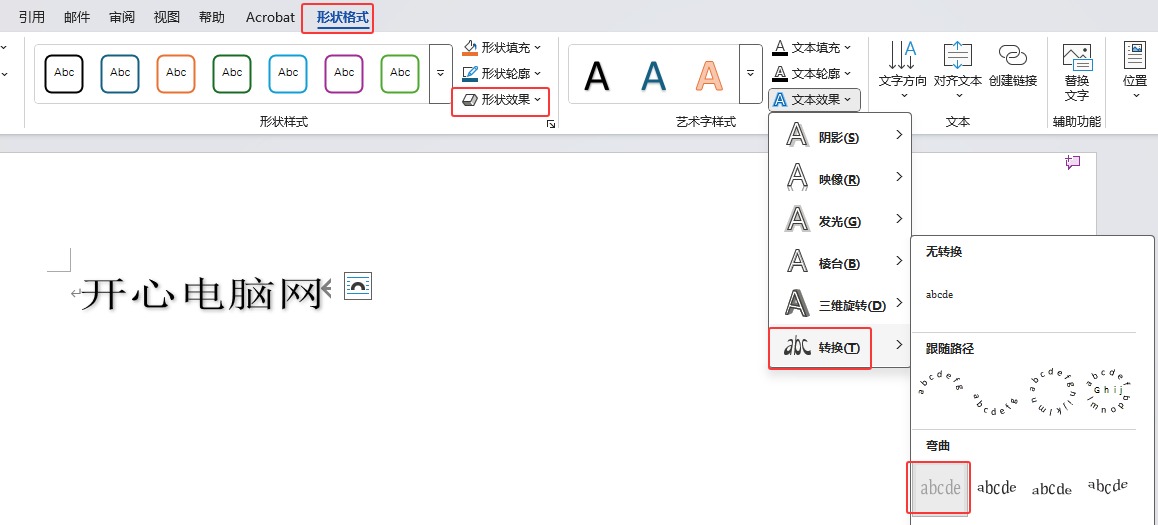This screenshot has height=525, width=1158.
Task: Select the 阴影 shadow menu item
Action: [x=838, y=137]
